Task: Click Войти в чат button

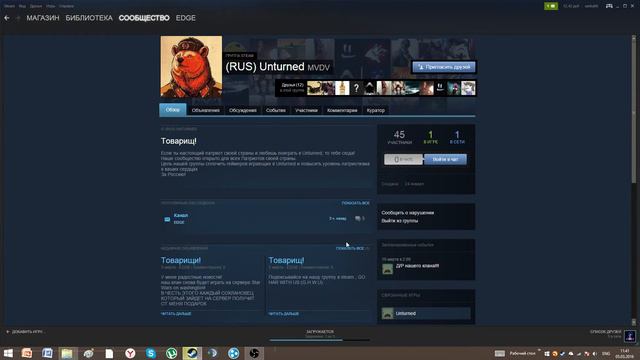Action: tap(445, 159)
